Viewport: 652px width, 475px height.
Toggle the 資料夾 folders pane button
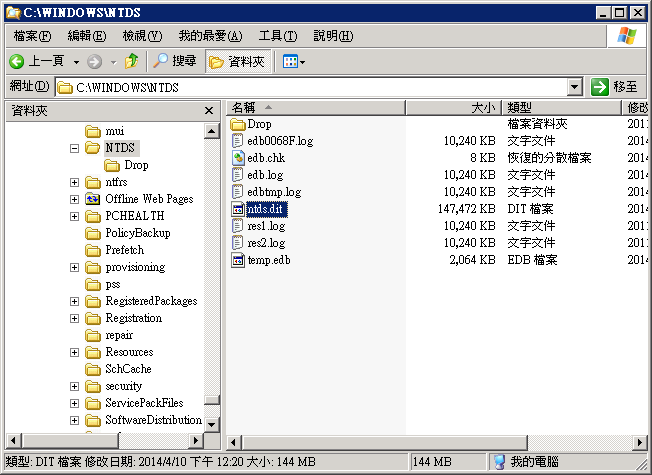pos(238,62)
